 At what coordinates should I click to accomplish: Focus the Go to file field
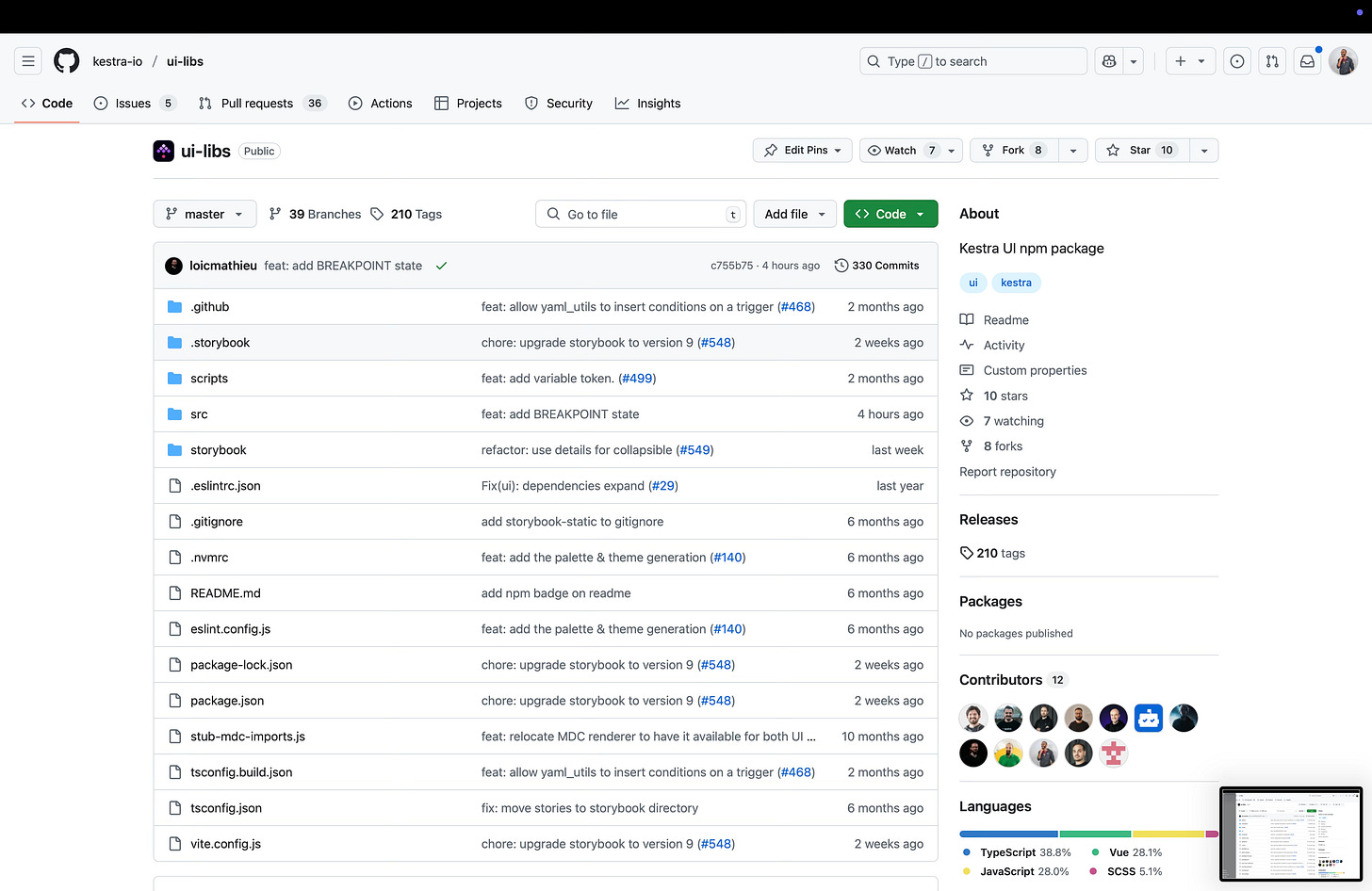(641, 215)
